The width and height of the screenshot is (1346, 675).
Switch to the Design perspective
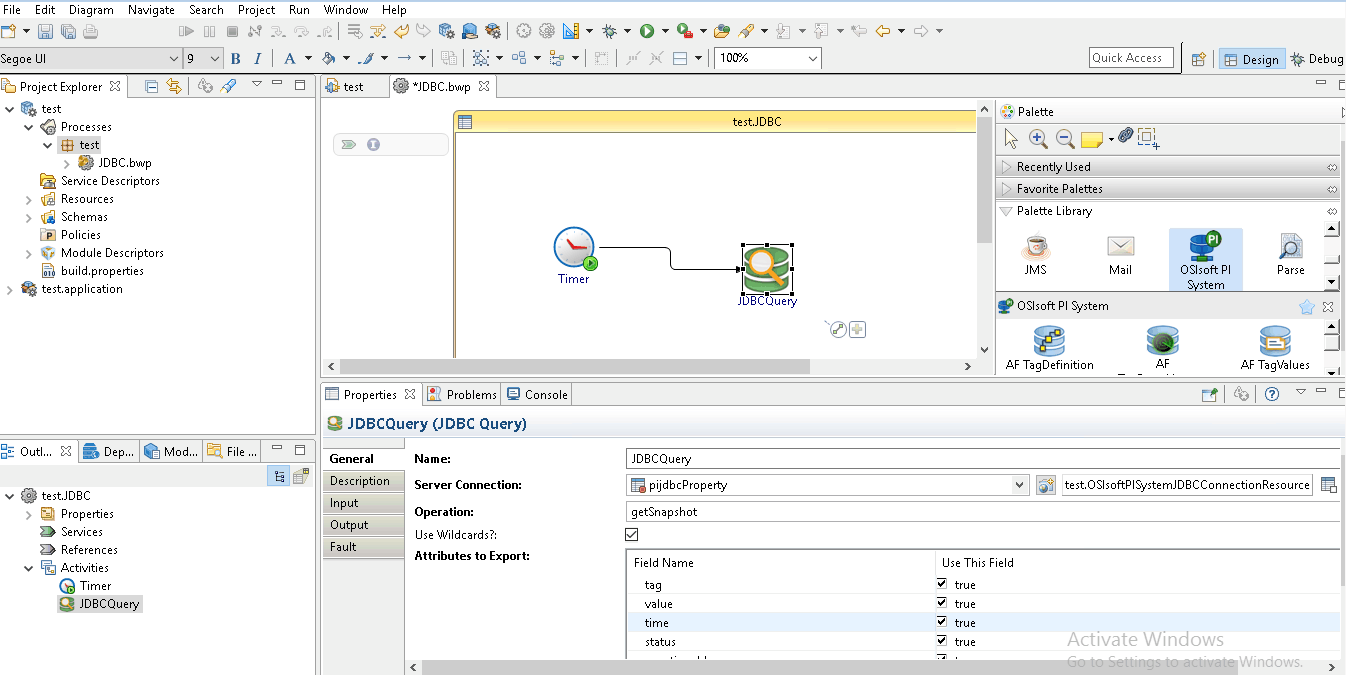point(1250,59)
